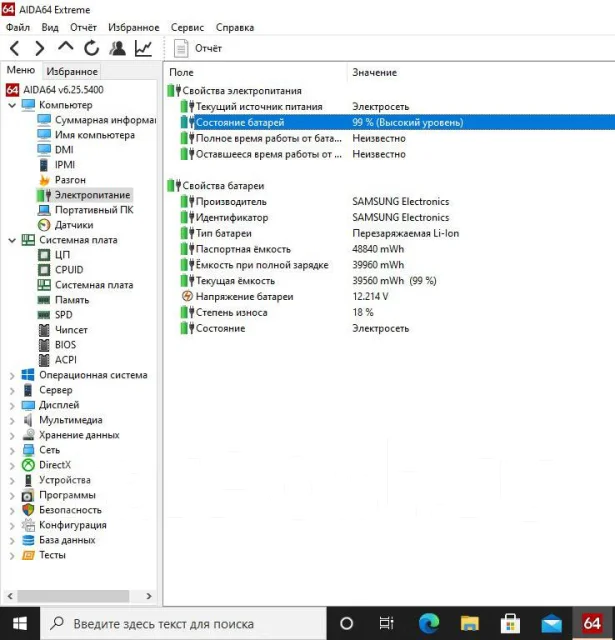Click the Отчёт report button in the toolbar
This screenshot has height=640, width=615.
pyautogui.click(x=198, y=48)
